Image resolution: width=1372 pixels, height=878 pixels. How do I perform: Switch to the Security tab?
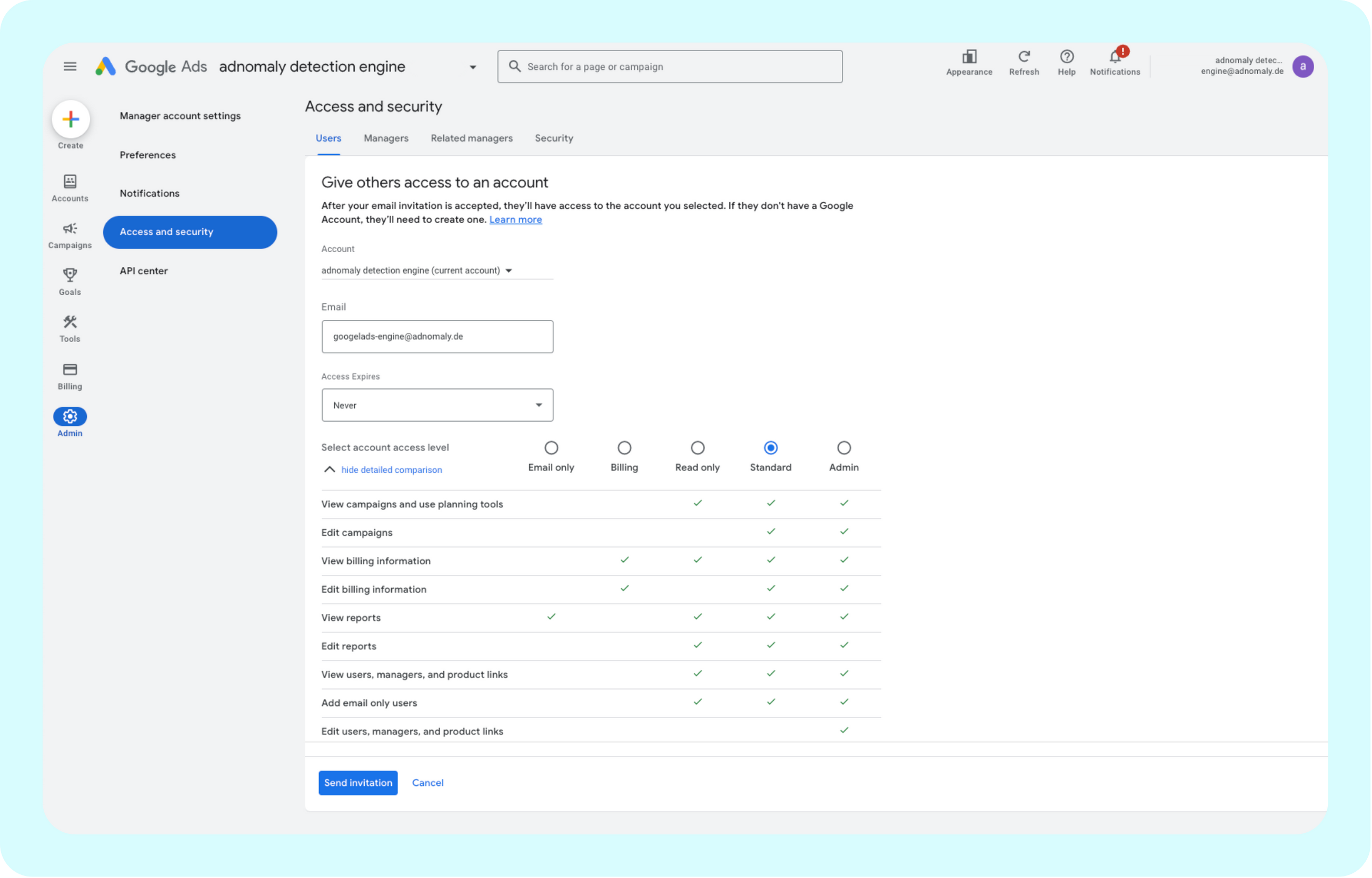click(553, 138)
